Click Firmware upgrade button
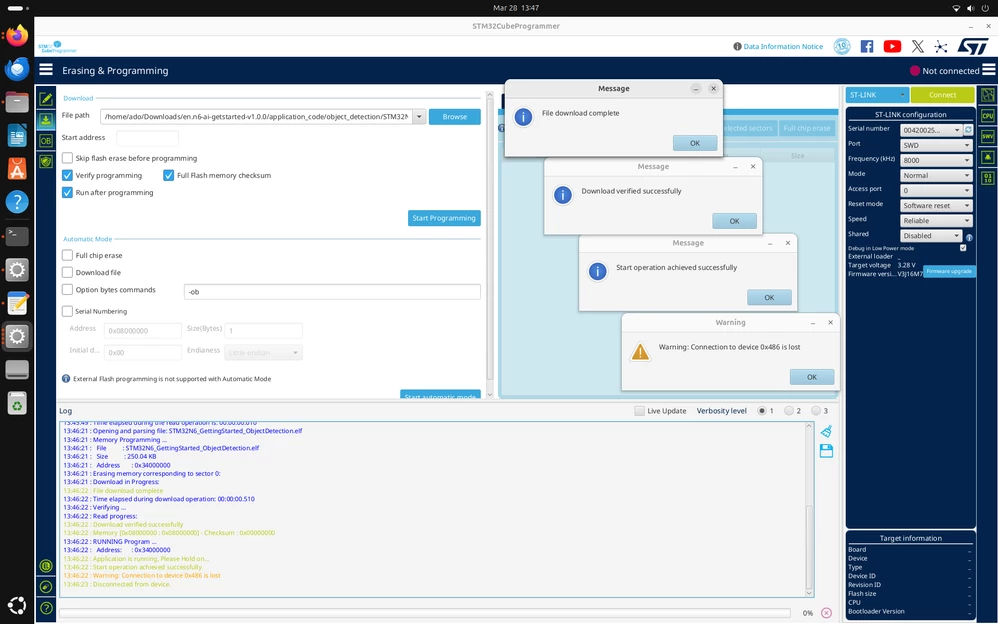The height and width of the screenshot is (624, 998). point(949,271)
